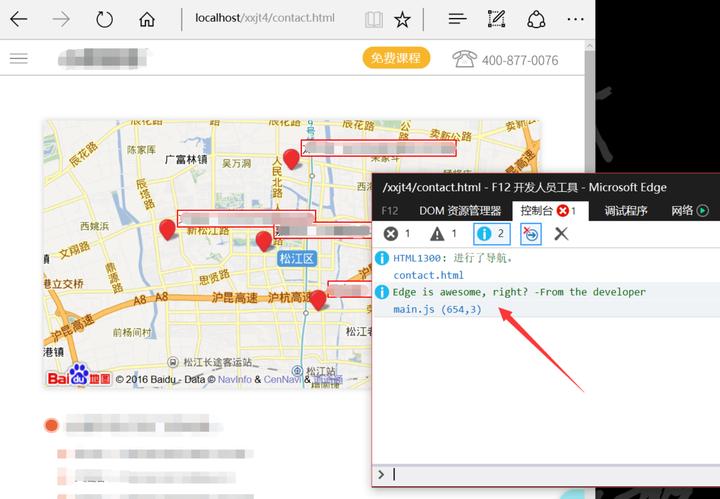This screenshot has width=720, height=499.
Task: Open the browser home page icon
Action: 147,19
